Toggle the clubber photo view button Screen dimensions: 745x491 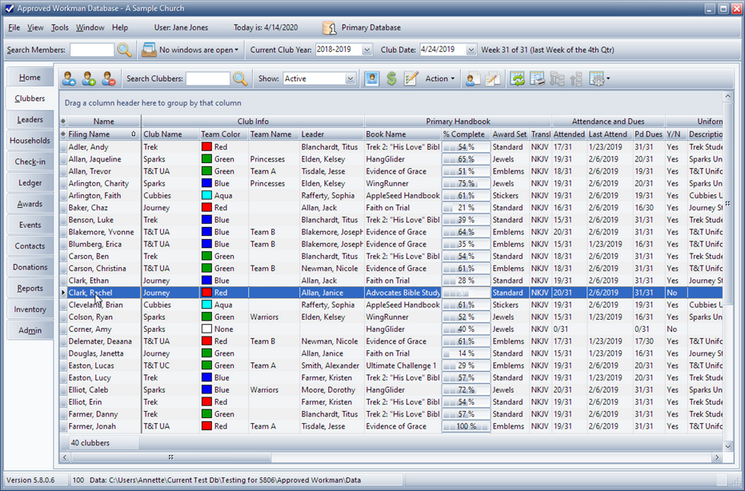[371, 78]
